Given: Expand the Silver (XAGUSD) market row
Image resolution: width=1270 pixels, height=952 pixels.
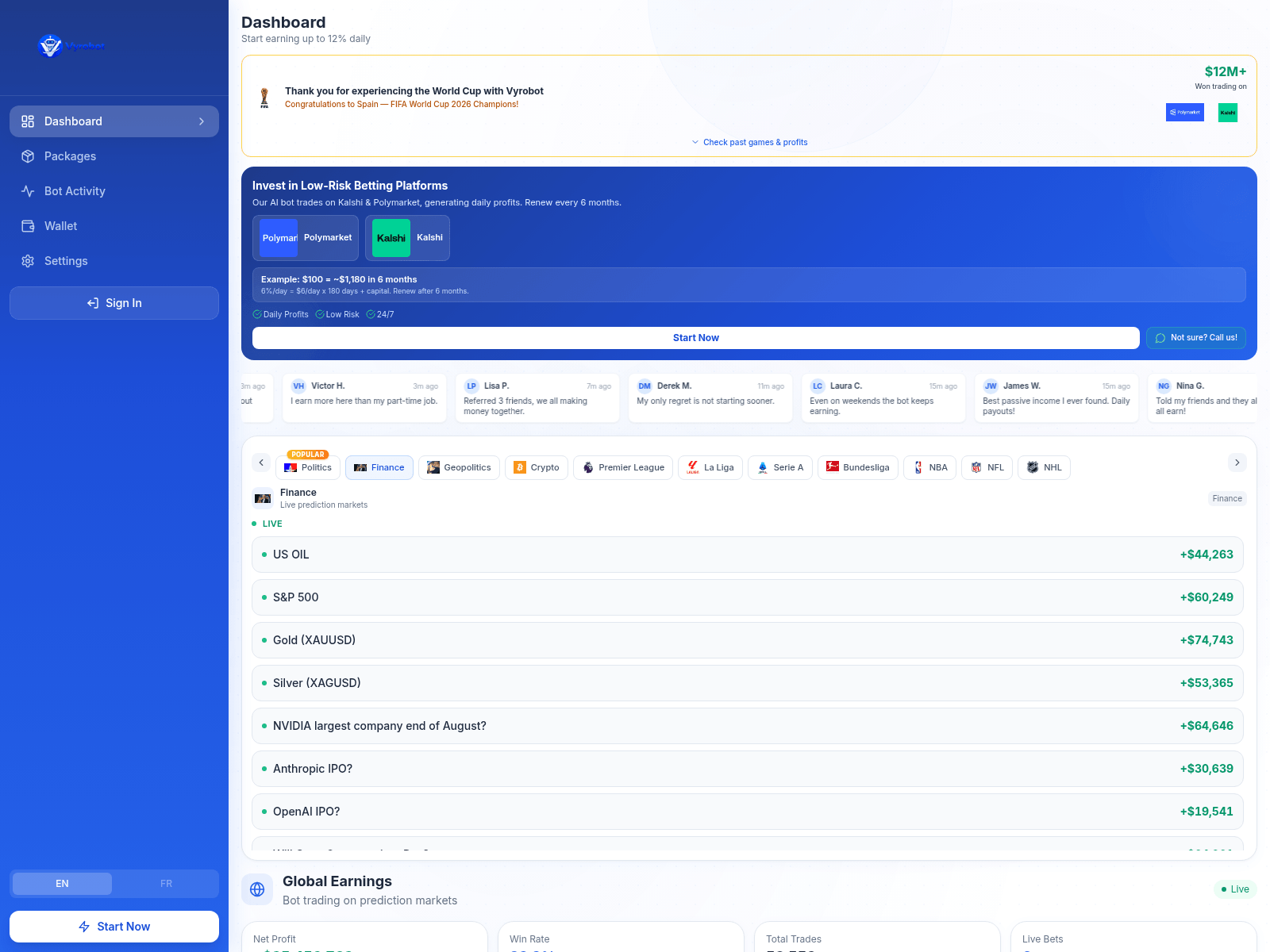Looking at the screenshot, I should tap(748, 683).
